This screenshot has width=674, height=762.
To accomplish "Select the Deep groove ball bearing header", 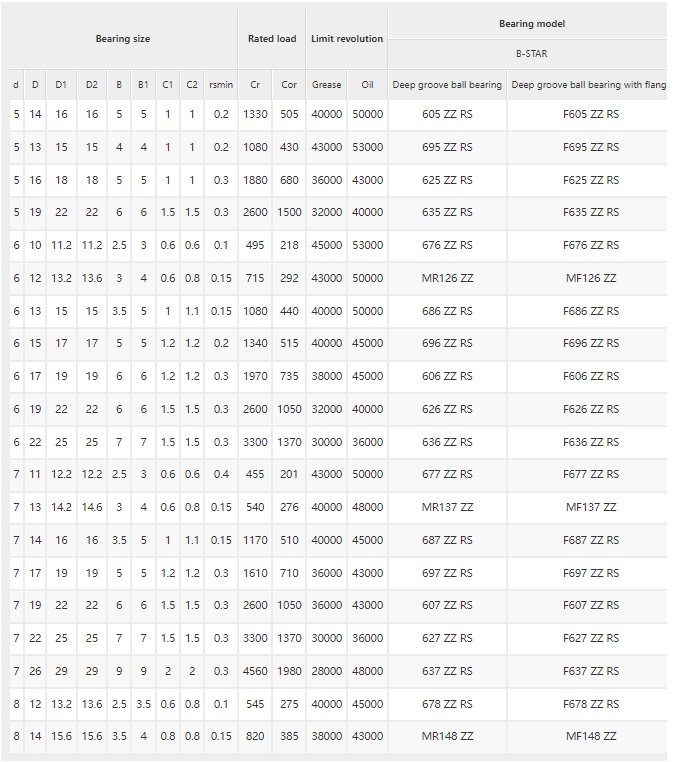I will (447, 85).
